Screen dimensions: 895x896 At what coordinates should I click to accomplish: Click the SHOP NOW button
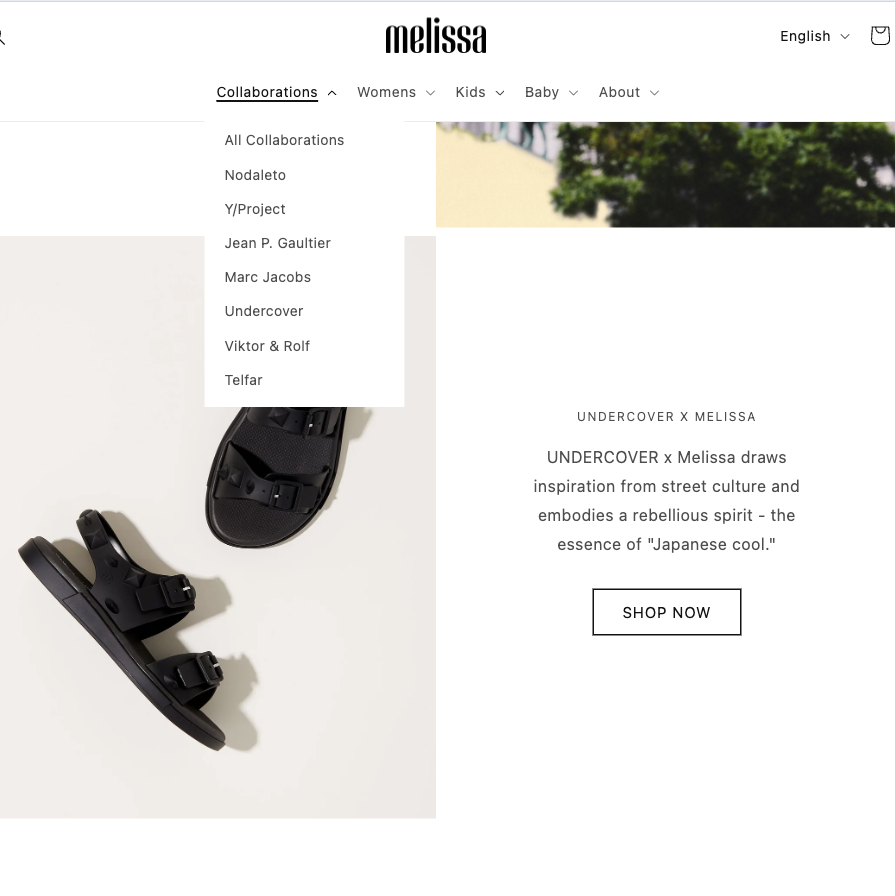pyautogui.click(x=666, y=613)
